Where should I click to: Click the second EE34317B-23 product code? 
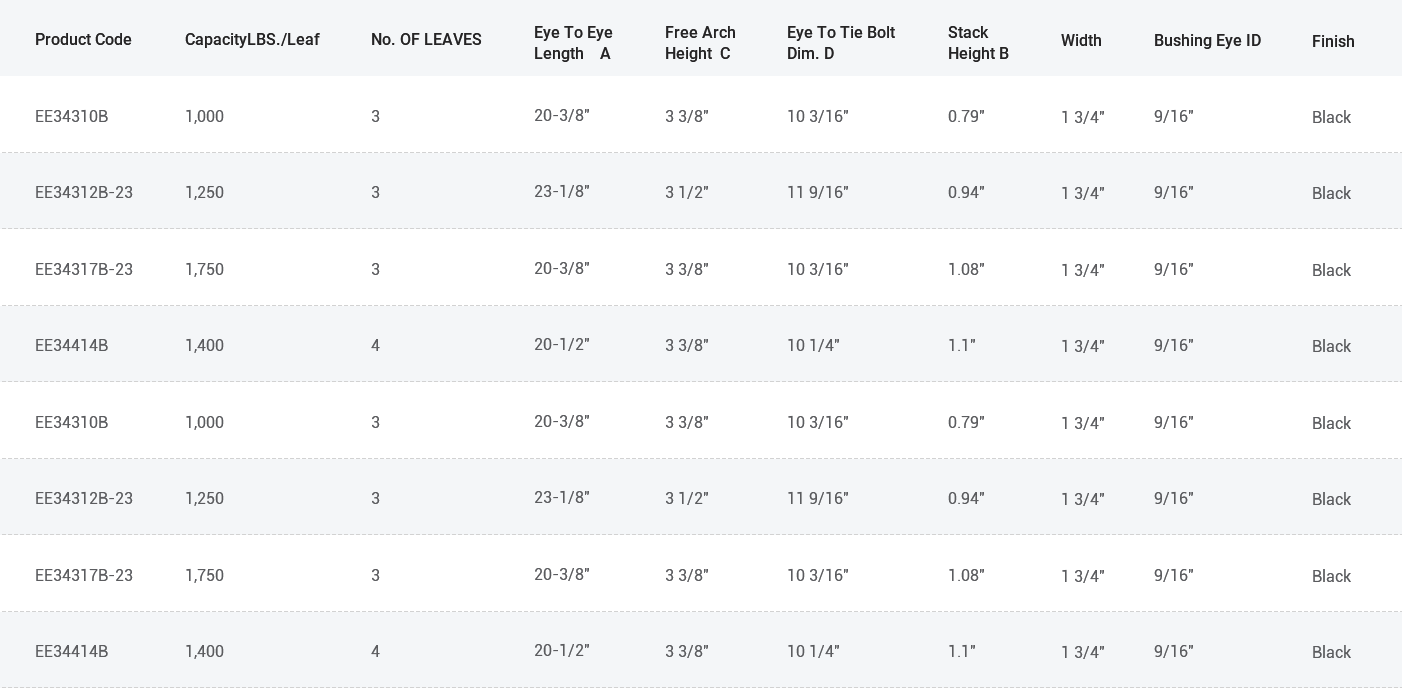click(x=84, y=576)
